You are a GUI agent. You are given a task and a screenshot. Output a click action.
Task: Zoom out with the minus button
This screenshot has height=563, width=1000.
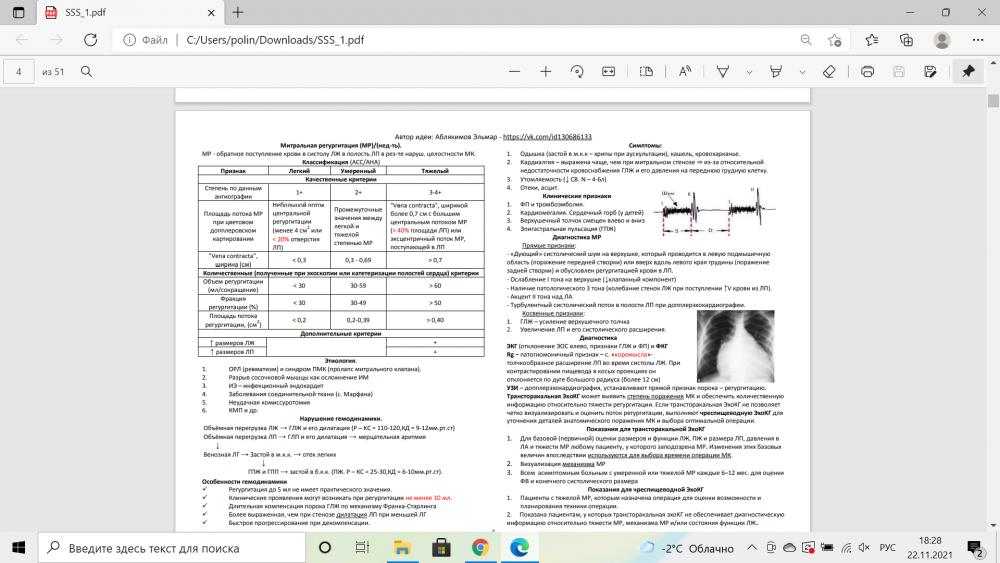tap(514, 72)
